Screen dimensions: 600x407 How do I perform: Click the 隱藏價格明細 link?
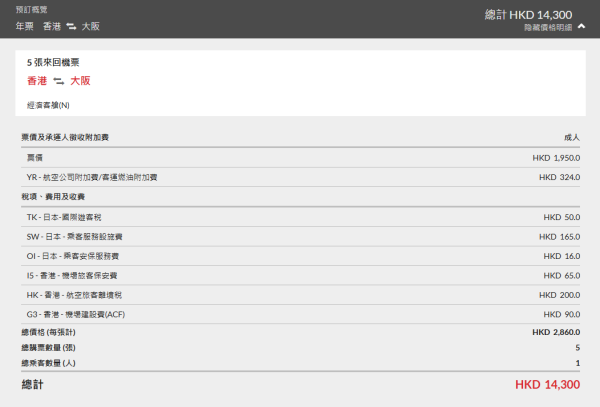point(548,27)
